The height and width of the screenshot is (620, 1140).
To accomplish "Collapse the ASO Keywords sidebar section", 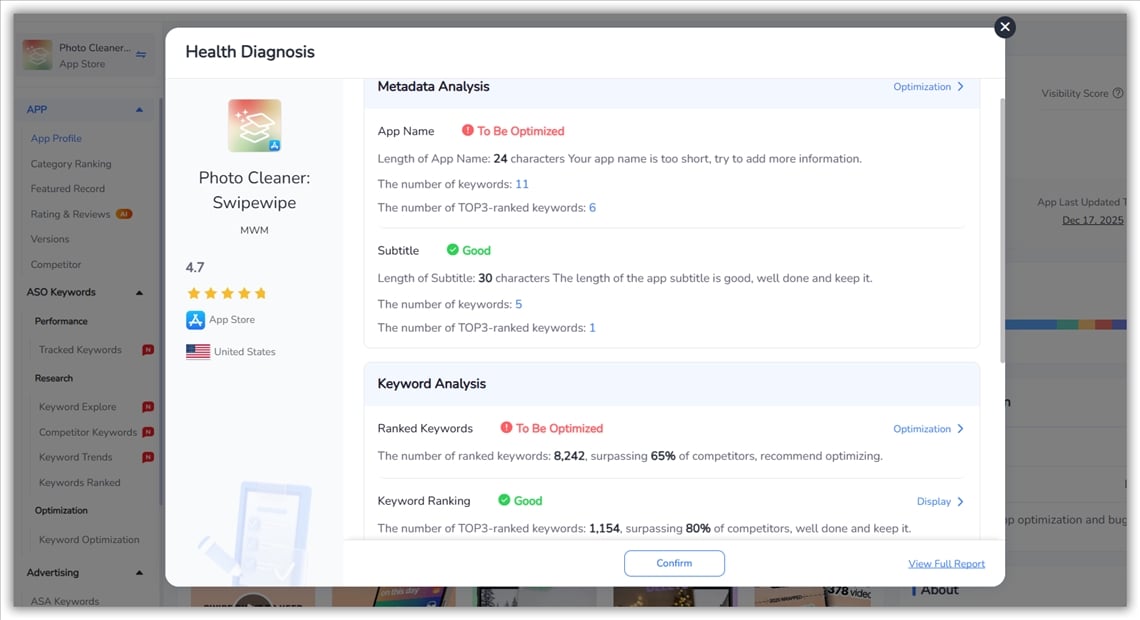I will coord(139,293).
